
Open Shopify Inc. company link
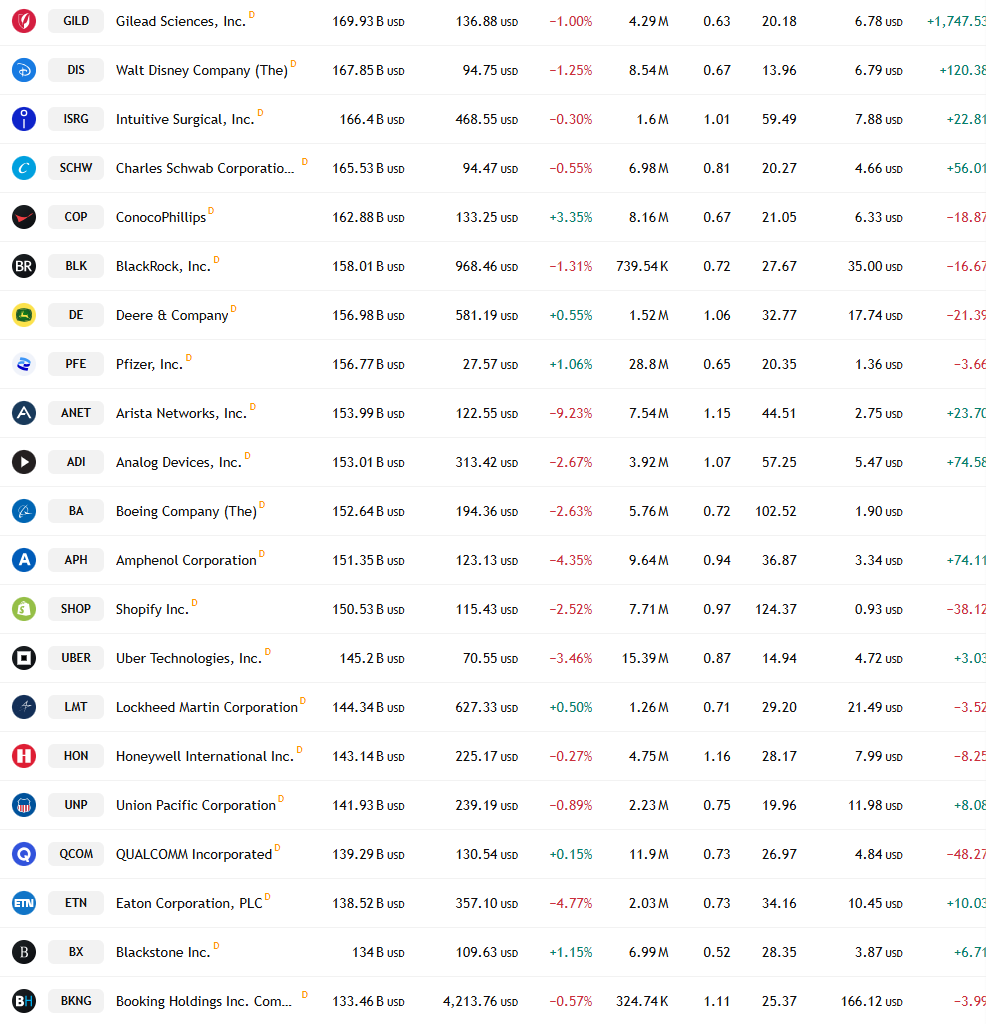point(152,609)
